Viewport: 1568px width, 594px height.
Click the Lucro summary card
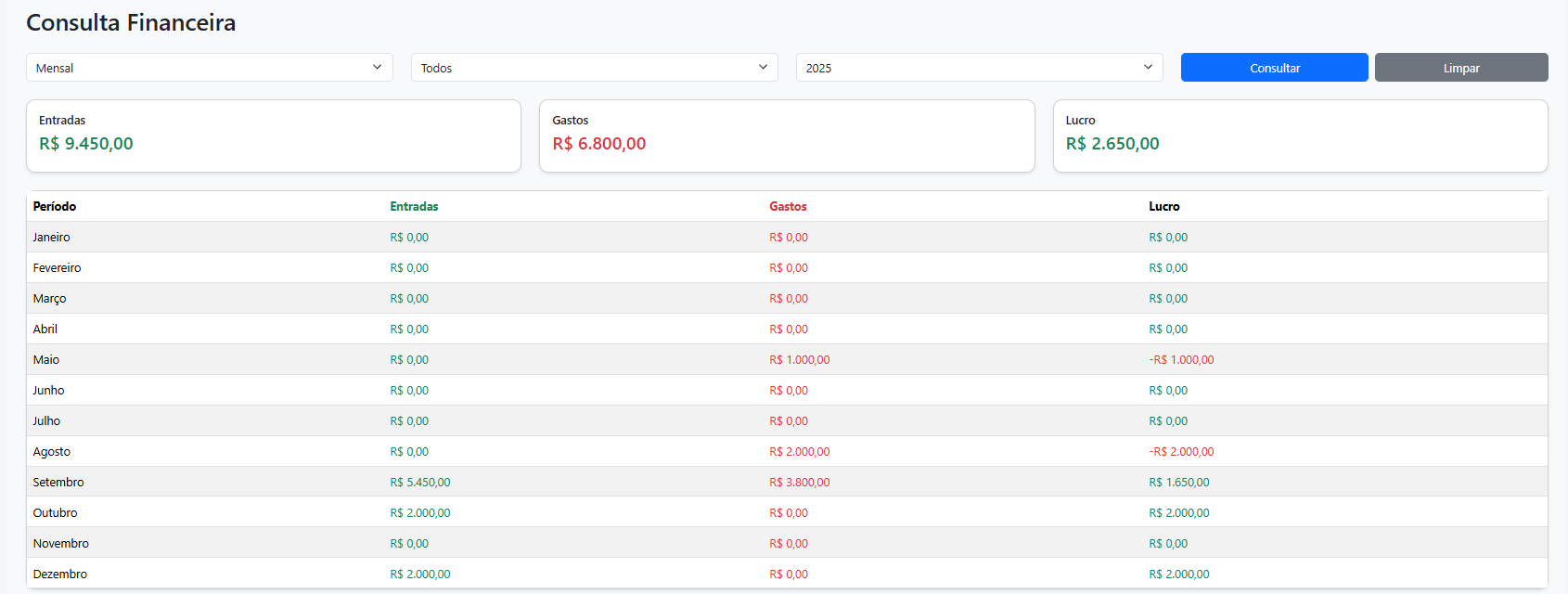[x=1299, y=136]
